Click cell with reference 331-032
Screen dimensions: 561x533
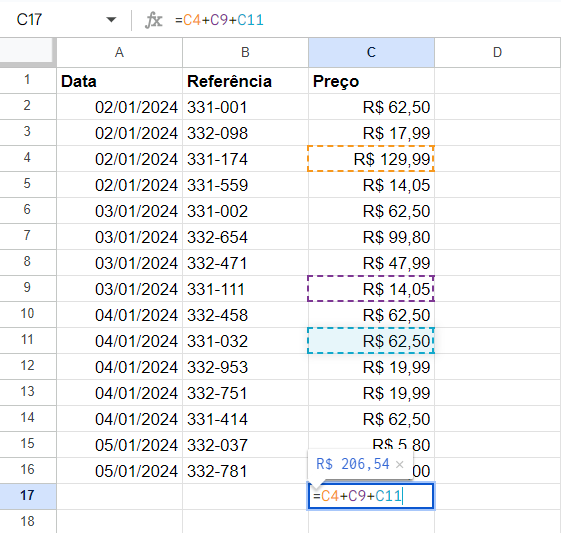[245, 341]
